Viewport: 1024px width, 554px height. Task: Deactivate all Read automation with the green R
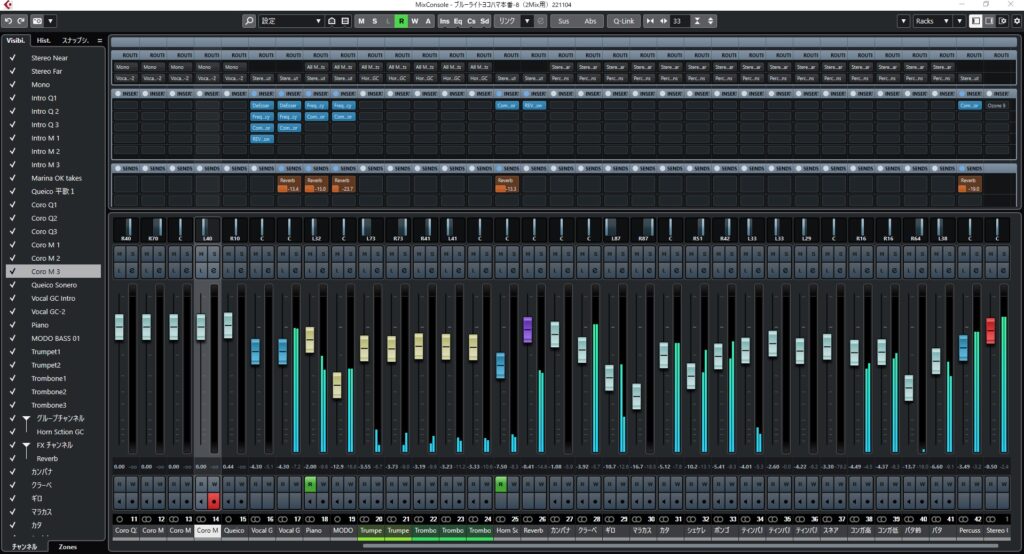tap(401, 20)
